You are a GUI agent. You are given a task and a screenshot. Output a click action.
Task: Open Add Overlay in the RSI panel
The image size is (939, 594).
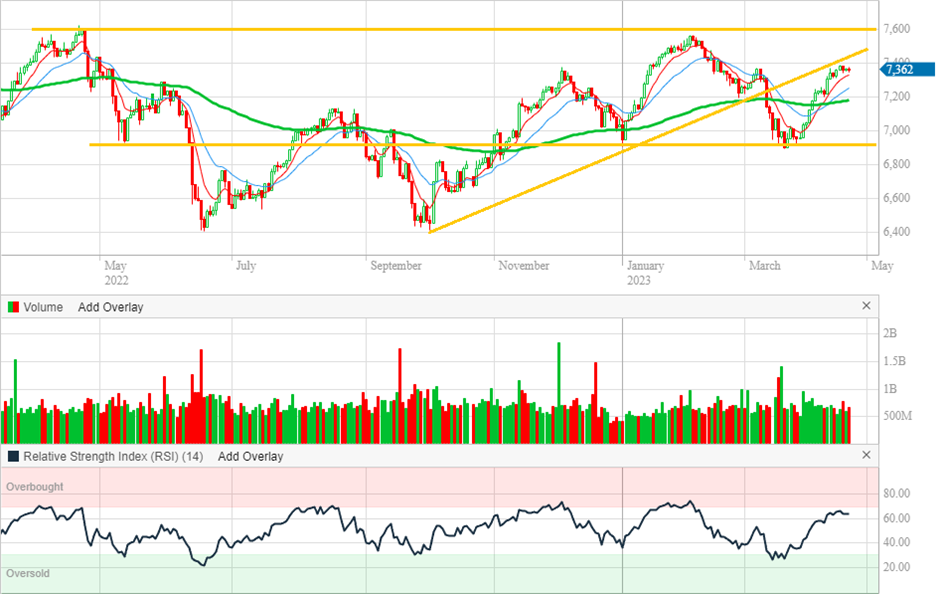(x=250, y=456)
